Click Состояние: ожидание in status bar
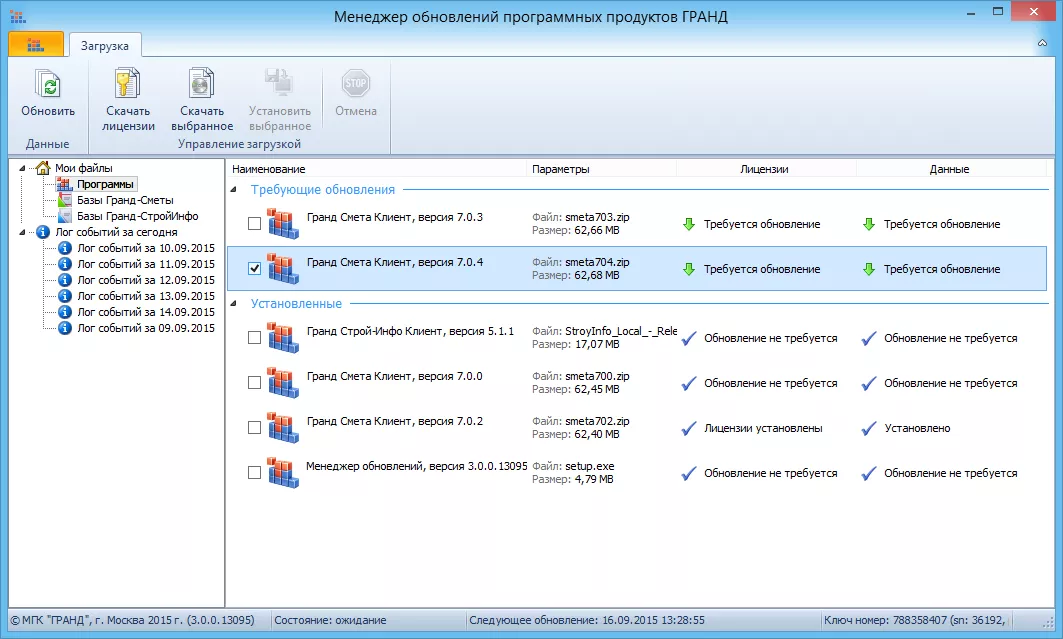This screenshot has width=1063, height=639. pos(330,620)
